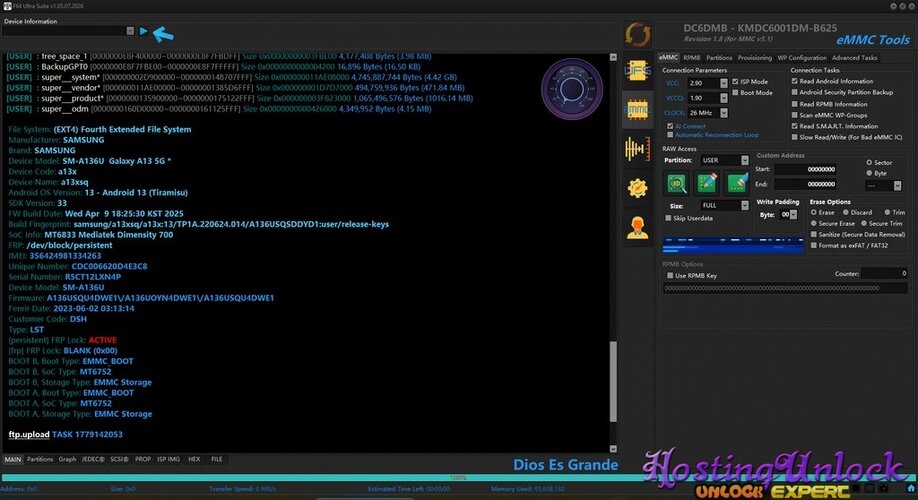Toggle Read Android Information checkbox
This screenshot has height=500, width=918.
coord(794,81)
